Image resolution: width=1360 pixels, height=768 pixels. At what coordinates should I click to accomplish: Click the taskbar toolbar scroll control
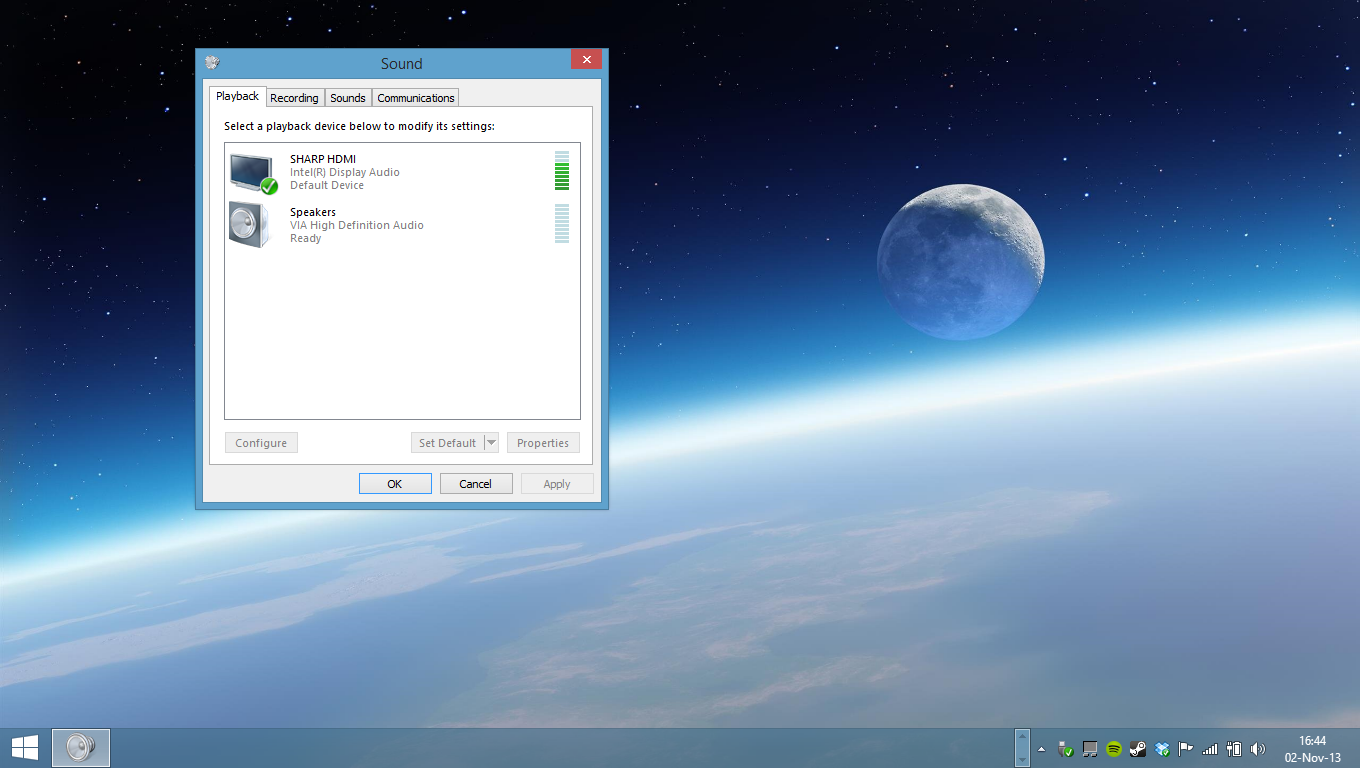click(x=1022, y=748)
